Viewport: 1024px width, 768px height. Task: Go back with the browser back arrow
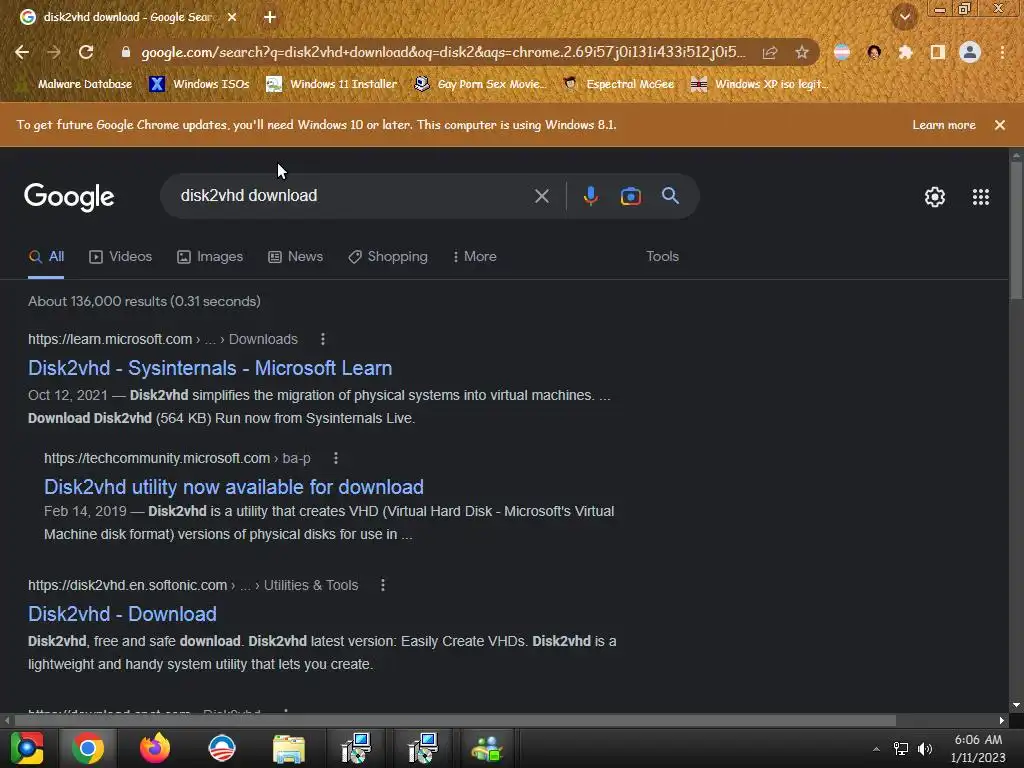coord(22,52)
